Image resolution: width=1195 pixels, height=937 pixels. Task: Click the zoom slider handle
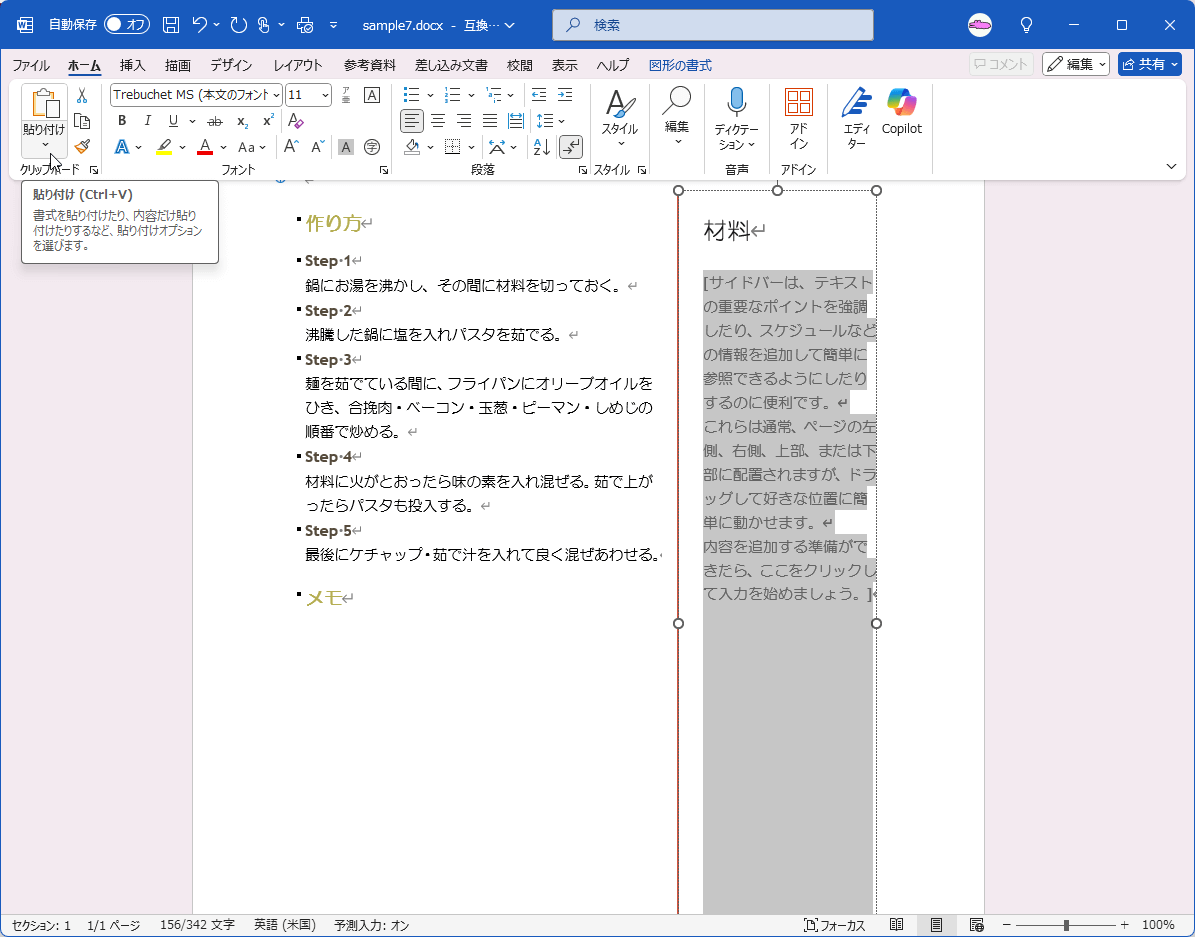tap(1067, 925)
